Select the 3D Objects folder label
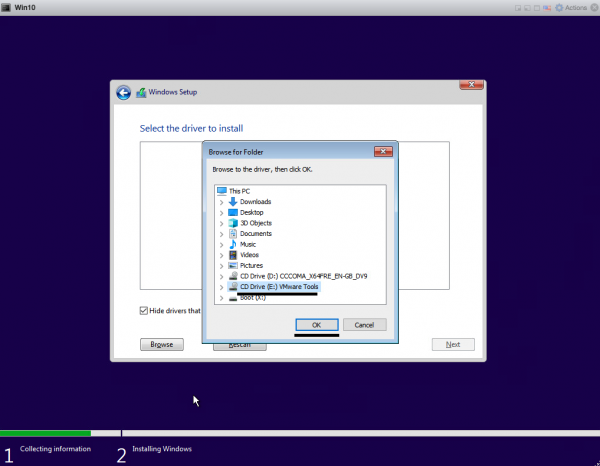Viewport: 600px width, 466px height. click(x=256, y=223)
